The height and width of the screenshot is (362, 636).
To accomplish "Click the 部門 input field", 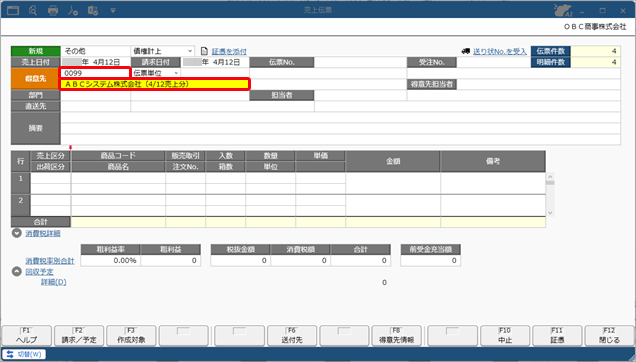I will point(95,95).
